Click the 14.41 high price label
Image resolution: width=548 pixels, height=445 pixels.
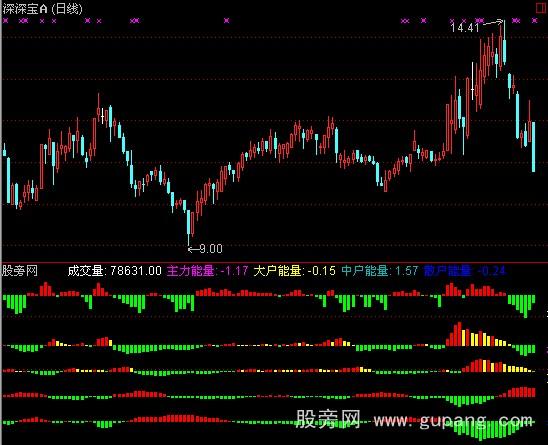click(465, 28)
